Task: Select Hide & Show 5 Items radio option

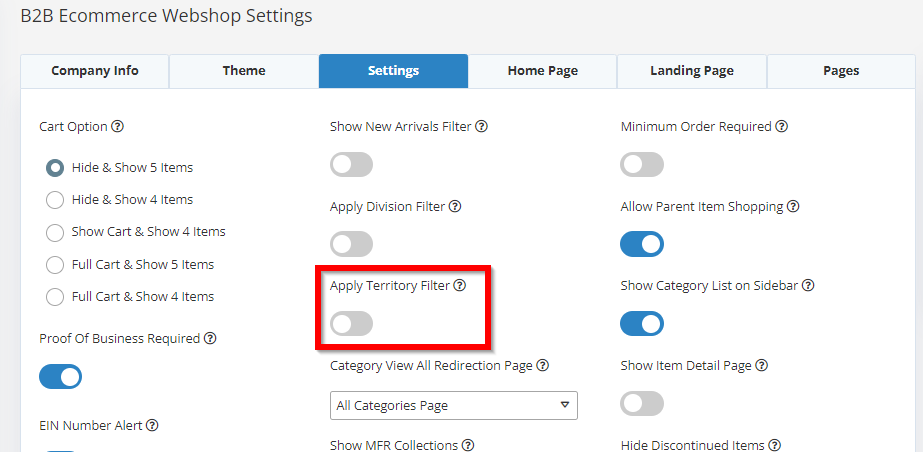Action: point(55,168)
